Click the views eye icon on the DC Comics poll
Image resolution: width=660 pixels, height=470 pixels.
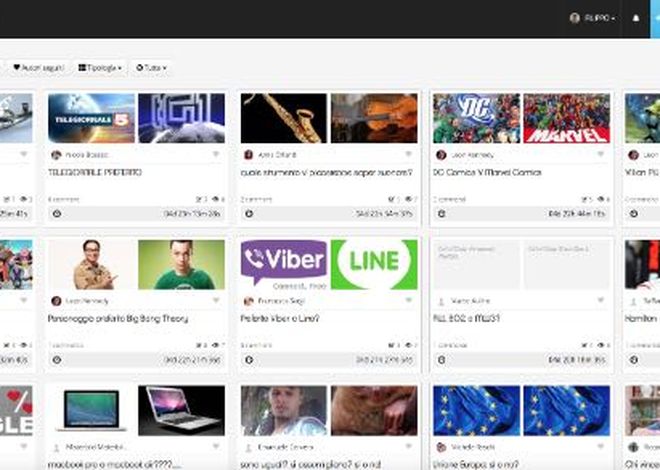pos(600,199)
